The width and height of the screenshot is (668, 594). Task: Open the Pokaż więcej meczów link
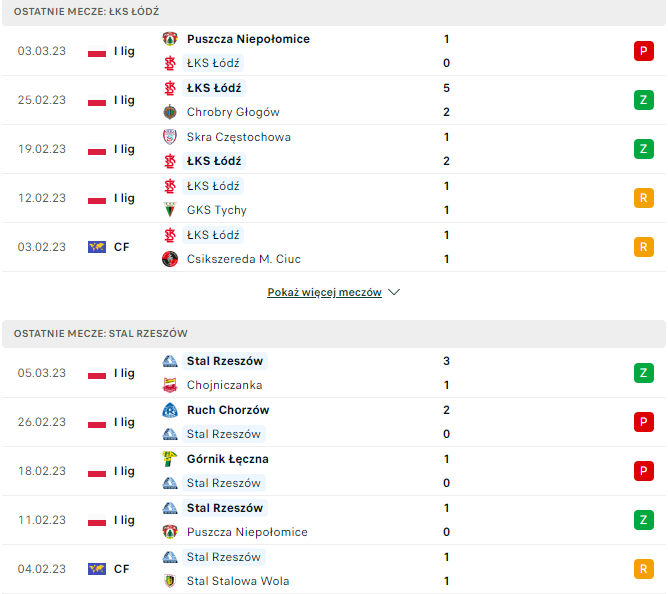324,293
